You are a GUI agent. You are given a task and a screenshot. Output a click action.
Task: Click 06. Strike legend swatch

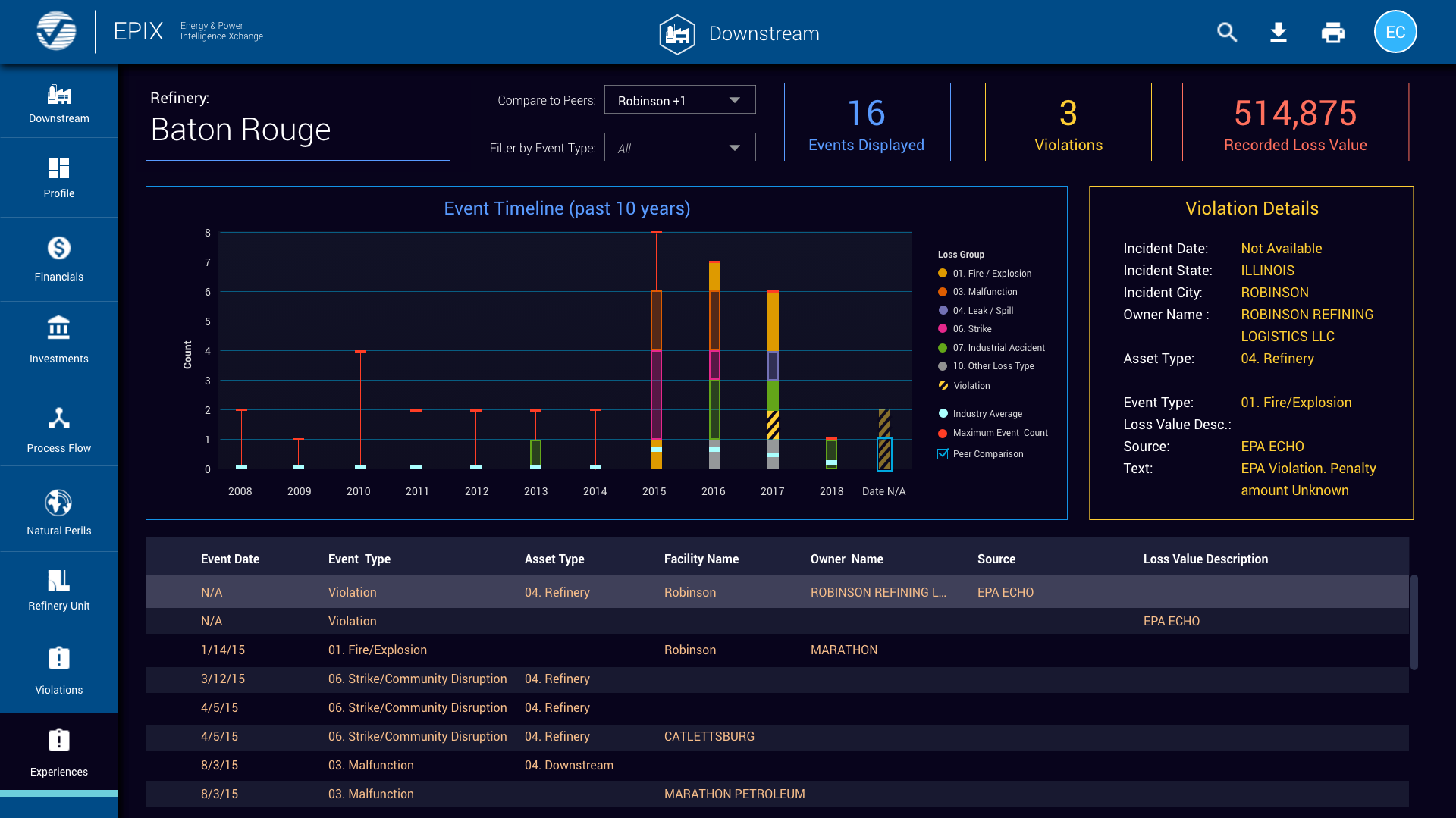coord(943,328)
